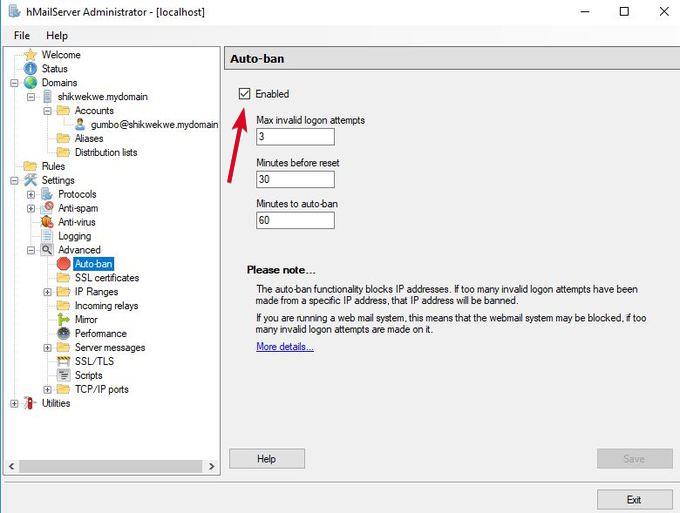Image resolution: width=680 pixels, height=513 pixels.
Task: Click the red Auto-ban stop icon
Action: pyautogui.click(x=63, y=264)
